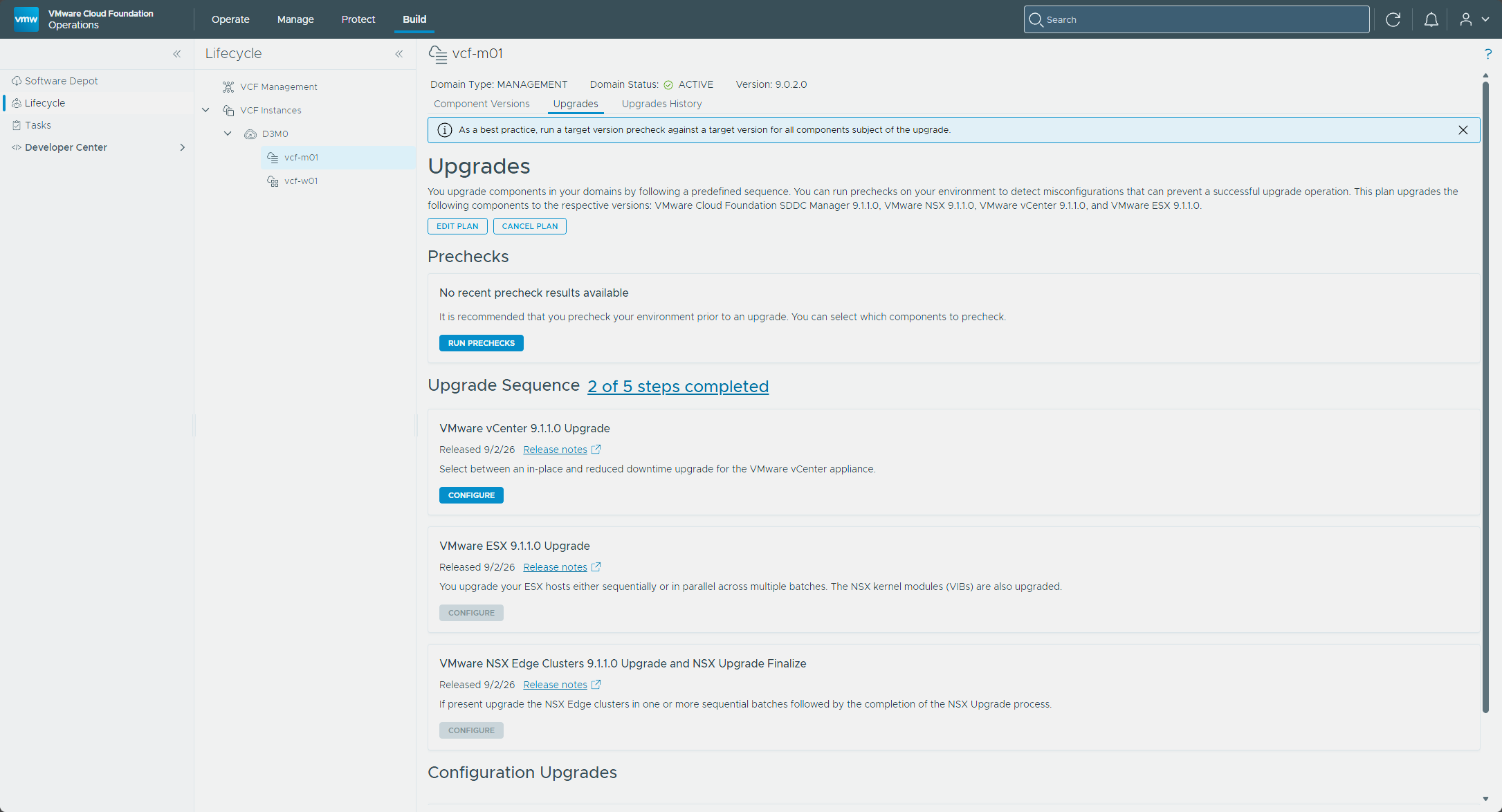1502x812 pixels.
Task: Click the vcf-m01 page header icon
Action: (438, 54)
